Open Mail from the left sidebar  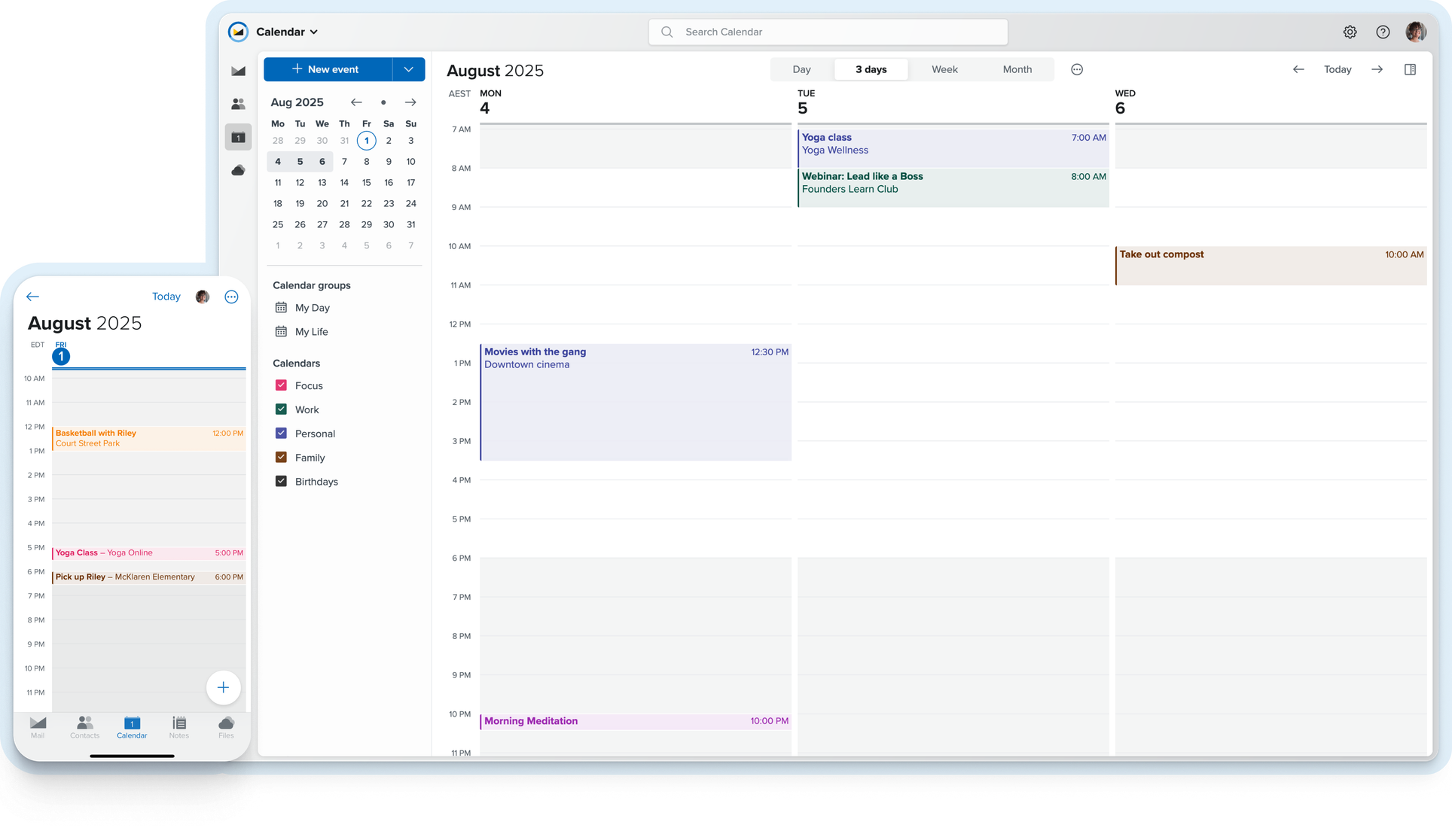coord(238,71)
